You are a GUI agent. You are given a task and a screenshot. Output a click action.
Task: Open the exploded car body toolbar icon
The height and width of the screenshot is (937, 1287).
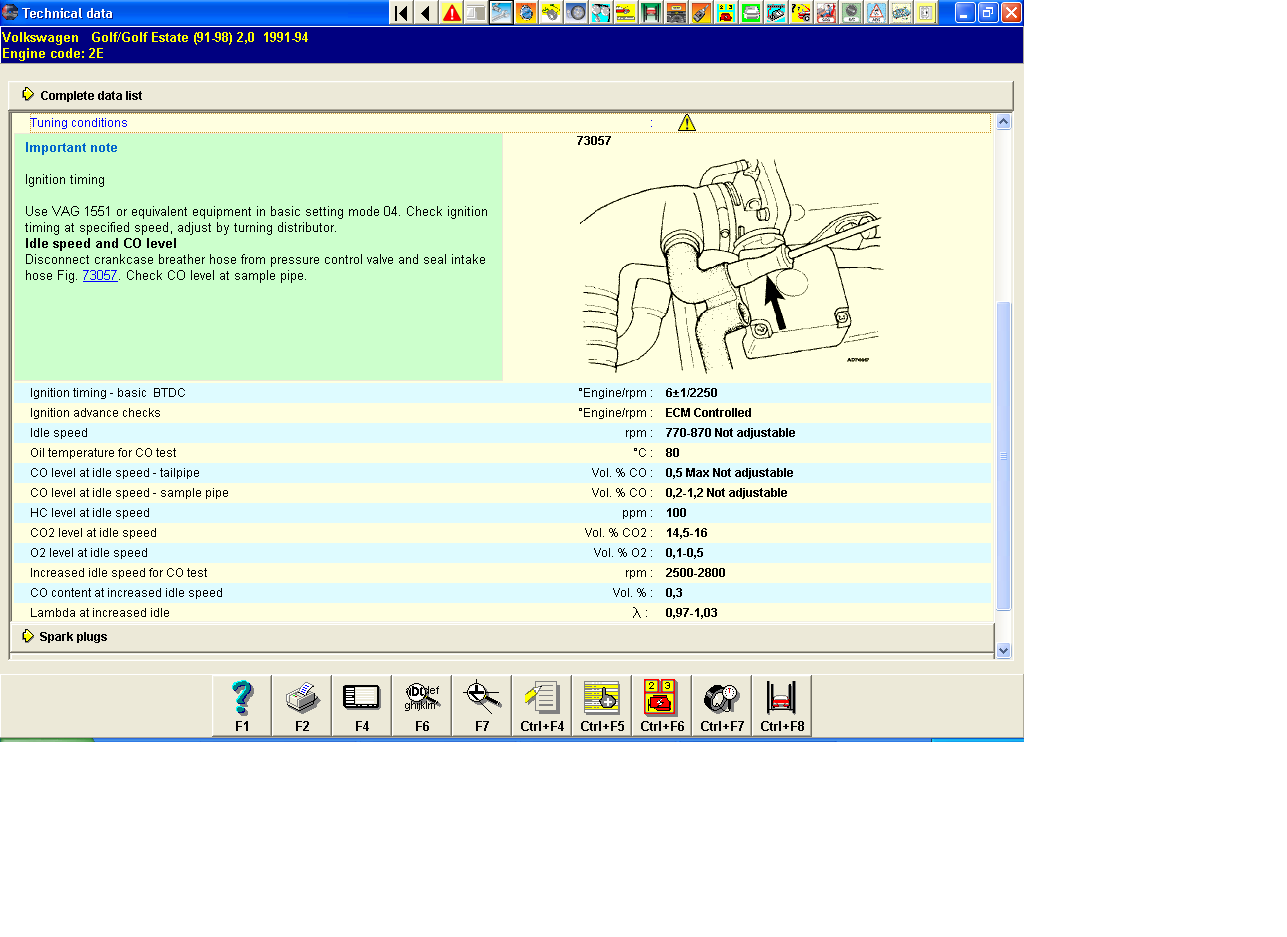(x=901, y=13)
